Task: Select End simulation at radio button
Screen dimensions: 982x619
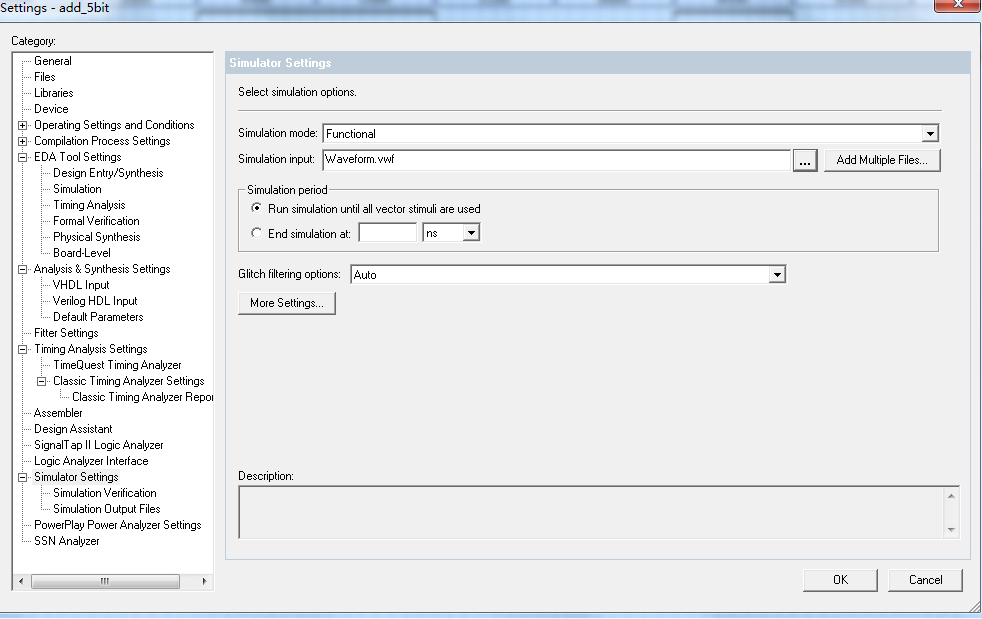Action: (257, 233)
